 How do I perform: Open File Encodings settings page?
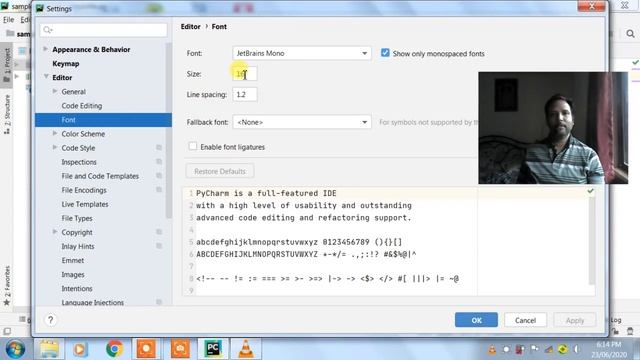point(84,190)
